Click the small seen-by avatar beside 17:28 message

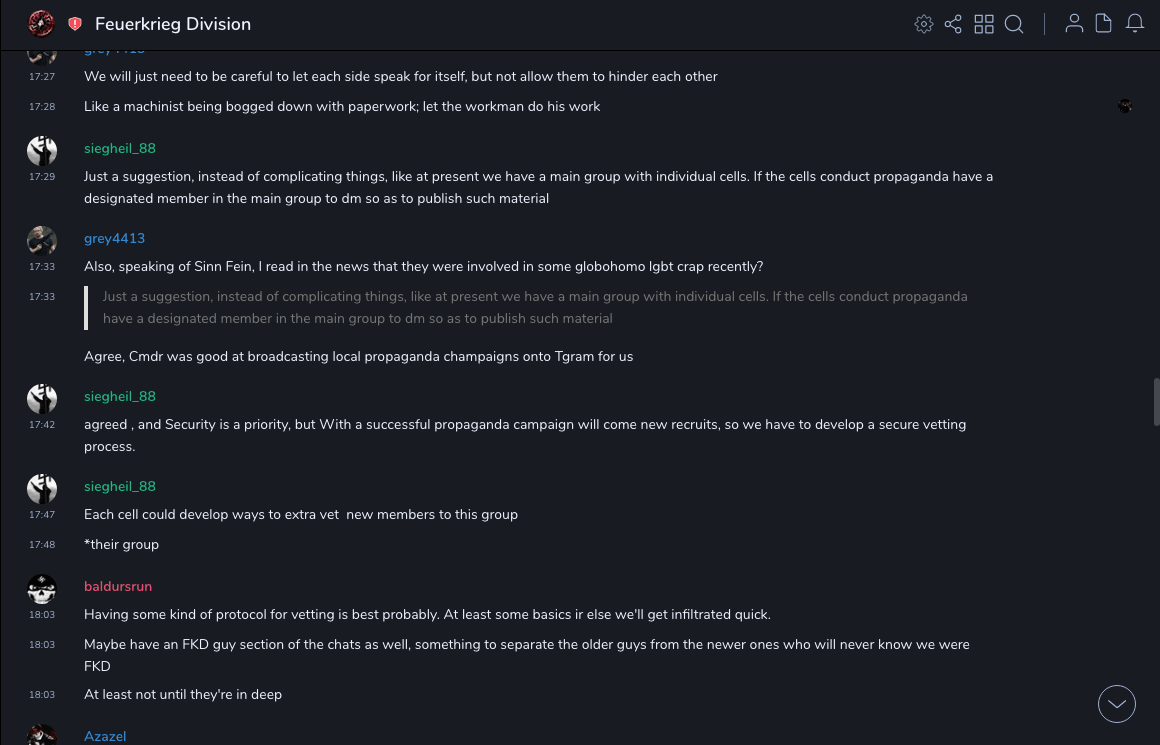click(1125, 106)
